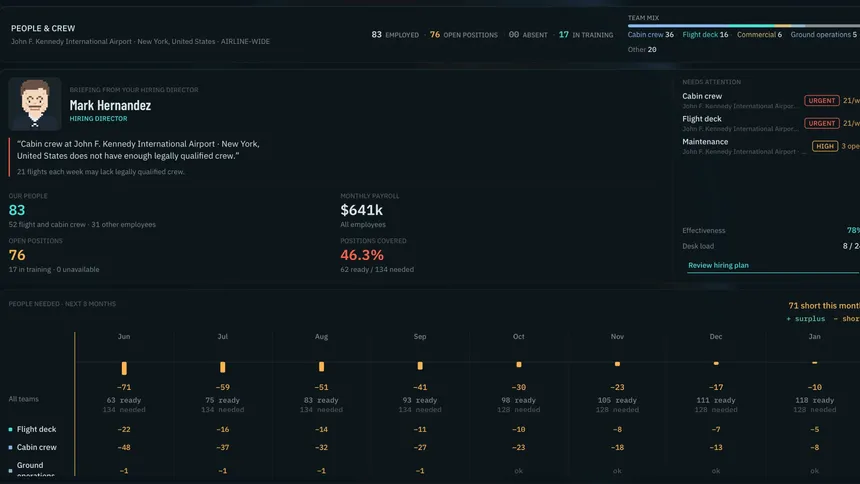860x484 pixels.
Task: Select the Maintenance needs-attention item
Action: pos(771,146)
